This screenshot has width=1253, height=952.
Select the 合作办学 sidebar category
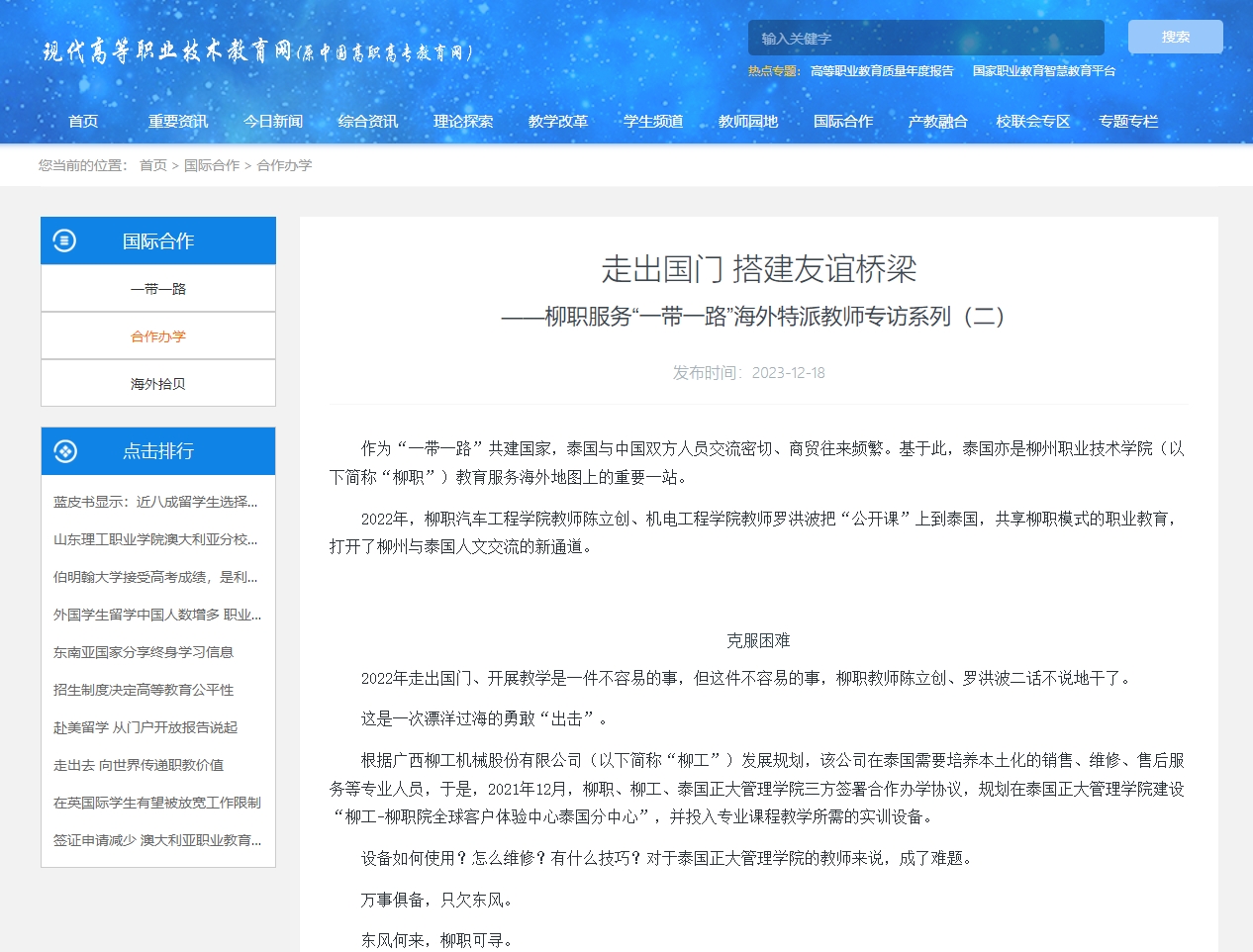[158, 336]
